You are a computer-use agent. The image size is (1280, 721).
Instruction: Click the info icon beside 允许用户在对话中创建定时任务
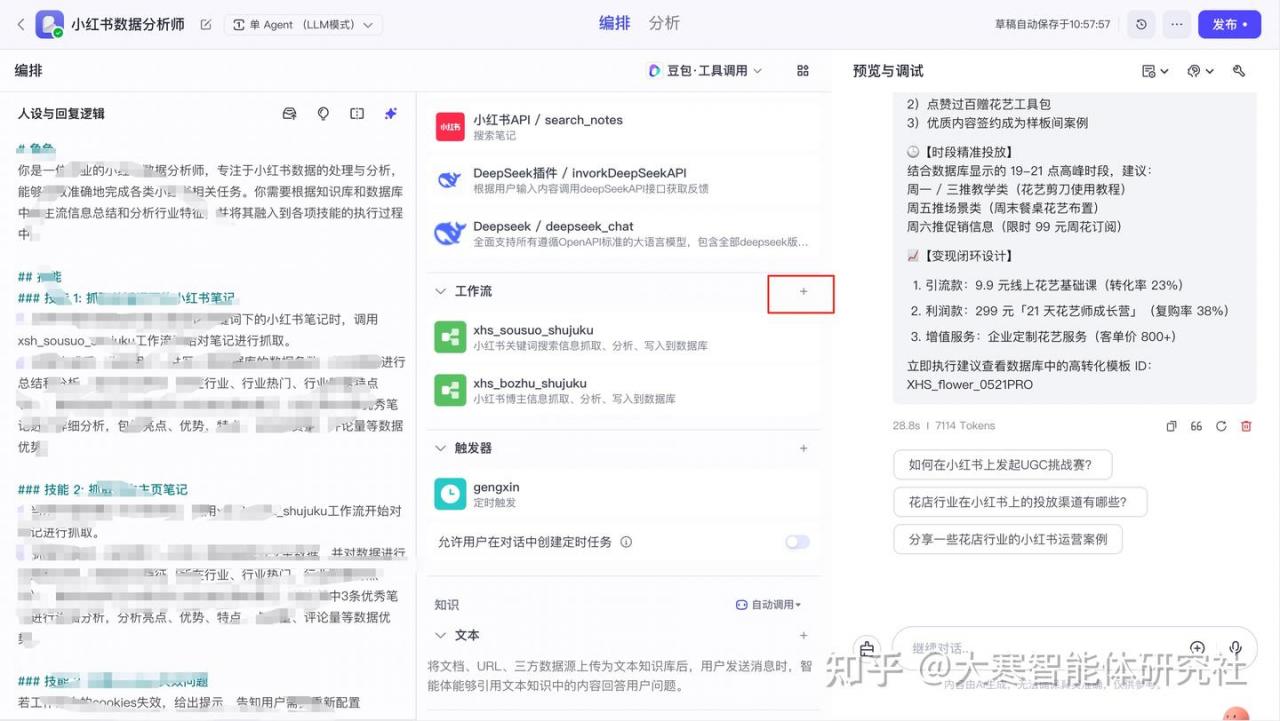coord(626,542)
